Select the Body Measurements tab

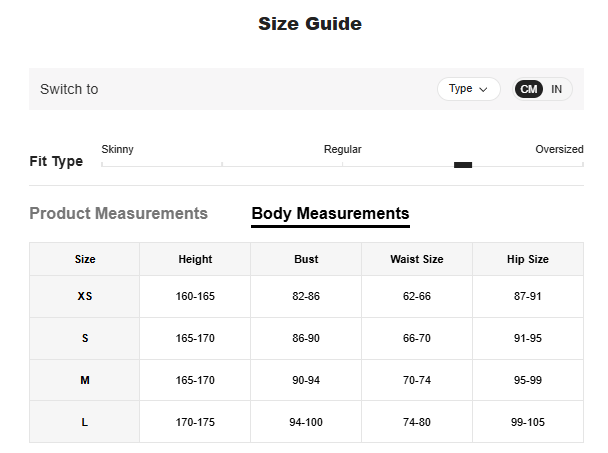pos(330,213)
